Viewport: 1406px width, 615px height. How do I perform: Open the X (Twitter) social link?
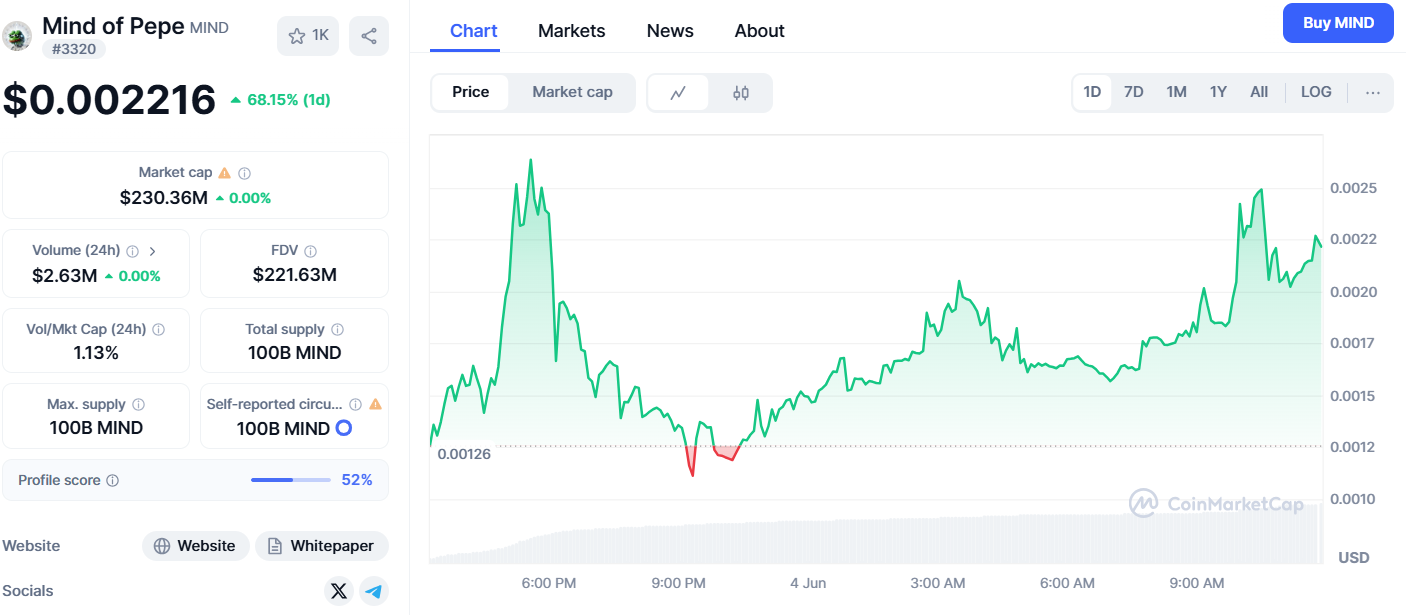tap(339, 591)
